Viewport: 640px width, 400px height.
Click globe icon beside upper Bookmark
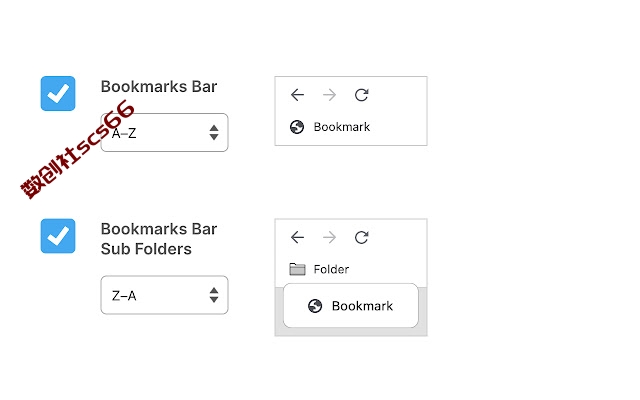pyautogui.click(x=297, y=127)
